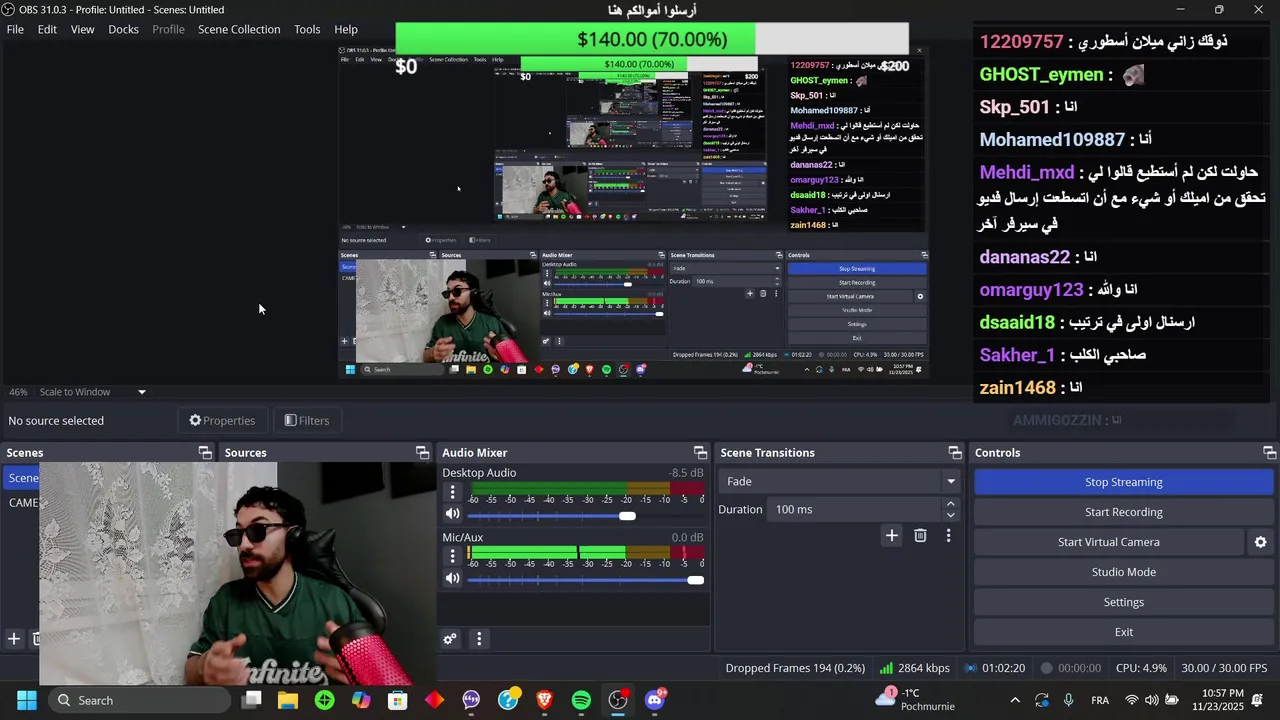
Task: Open View menu
Action: click(x=82, y=29)
